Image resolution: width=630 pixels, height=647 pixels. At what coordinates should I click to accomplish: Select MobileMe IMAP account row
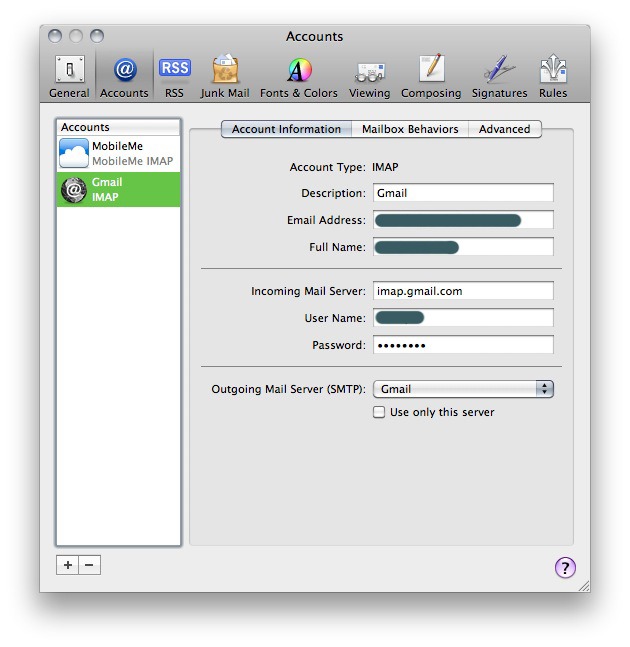(x=118, y=153)
